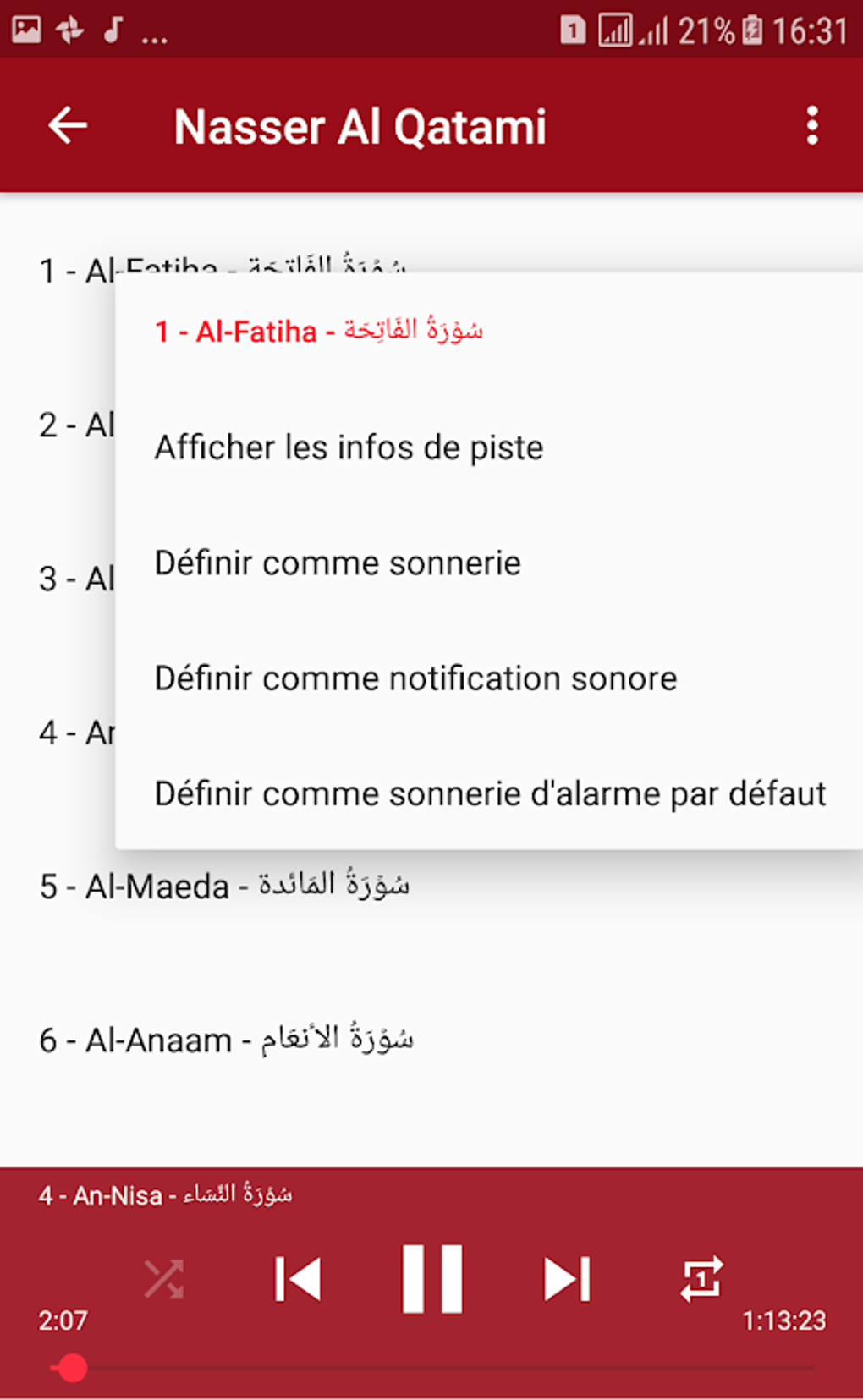Set as default alarm ringtone option
This screenshot has height=1400, width=863.
pyautogui.click(x=490, y=794)
